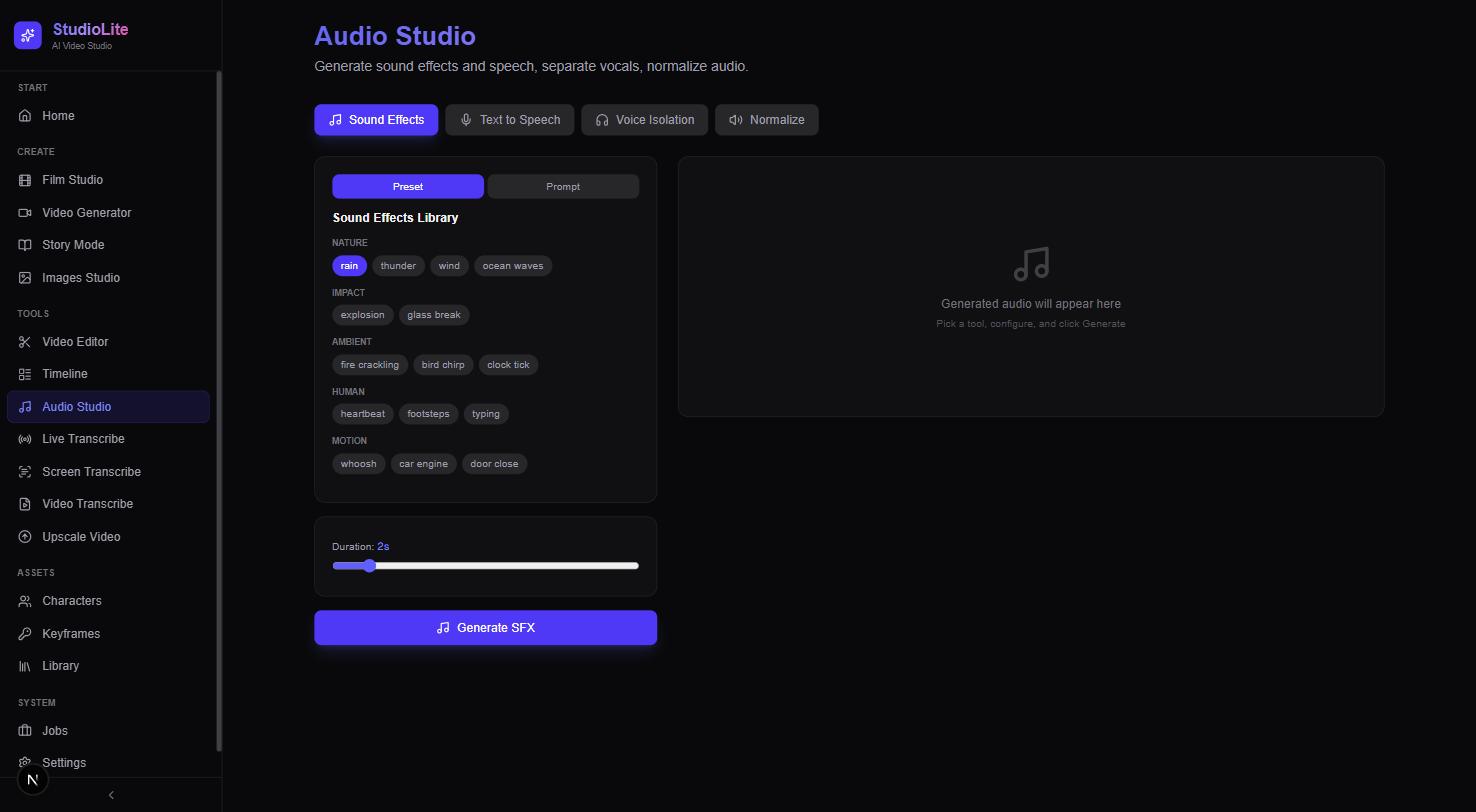This screenshot has width=1476, height=812.
Task: Click the round N badge at bottom left
Action: click(x=33, y=780)
